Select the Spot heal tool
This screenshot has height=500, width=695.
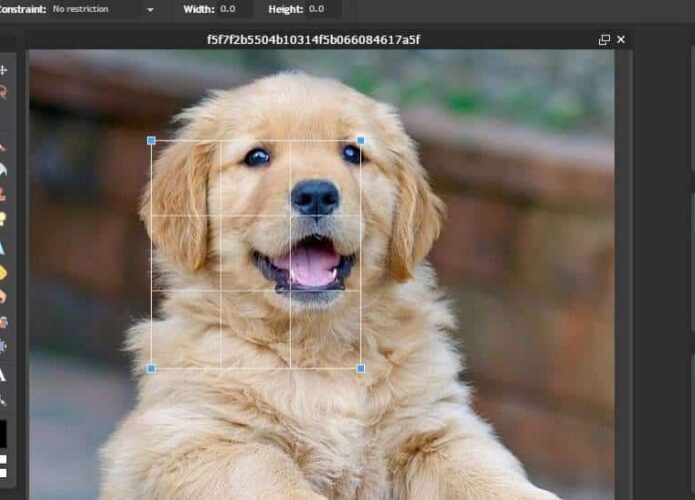4,322
